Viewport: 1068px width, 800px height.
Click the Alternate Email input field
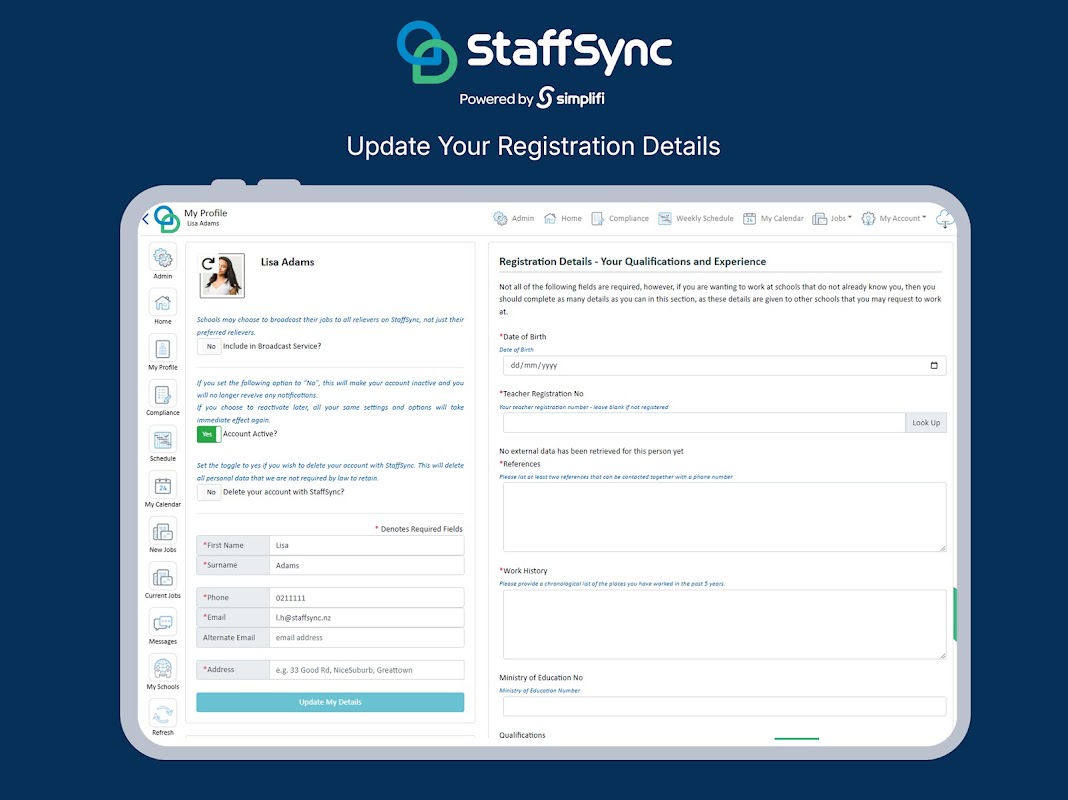tap(366, 637)
